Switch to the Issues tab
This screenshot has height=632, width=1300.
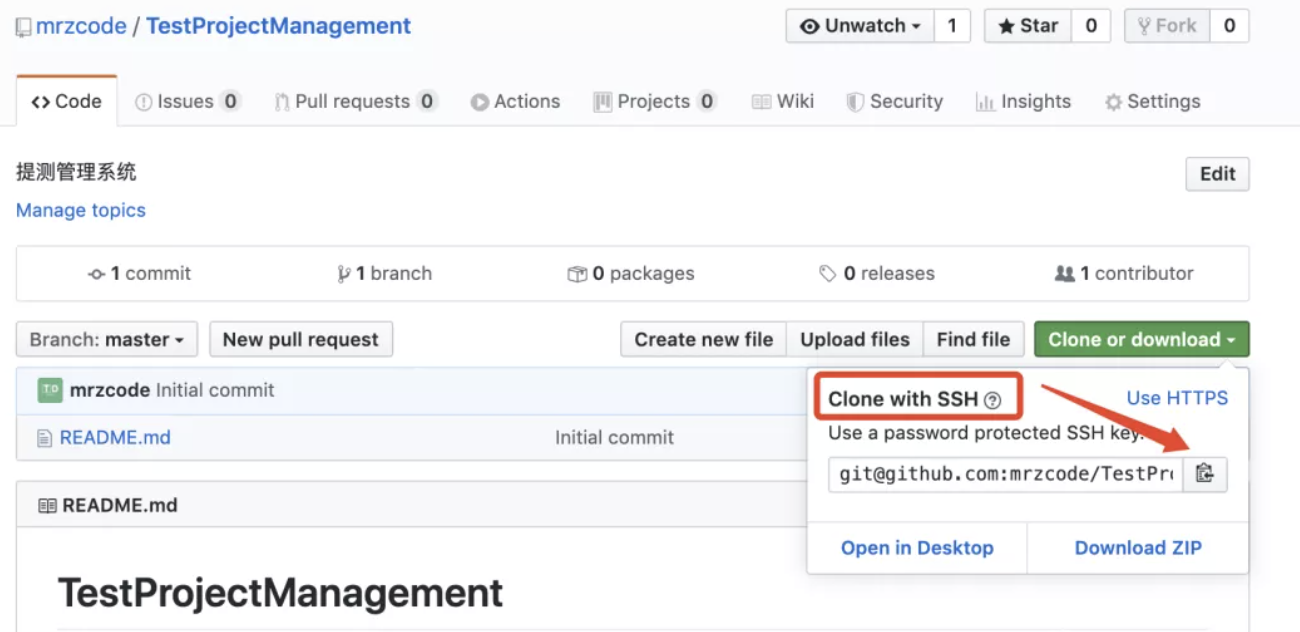click(188, 101)
